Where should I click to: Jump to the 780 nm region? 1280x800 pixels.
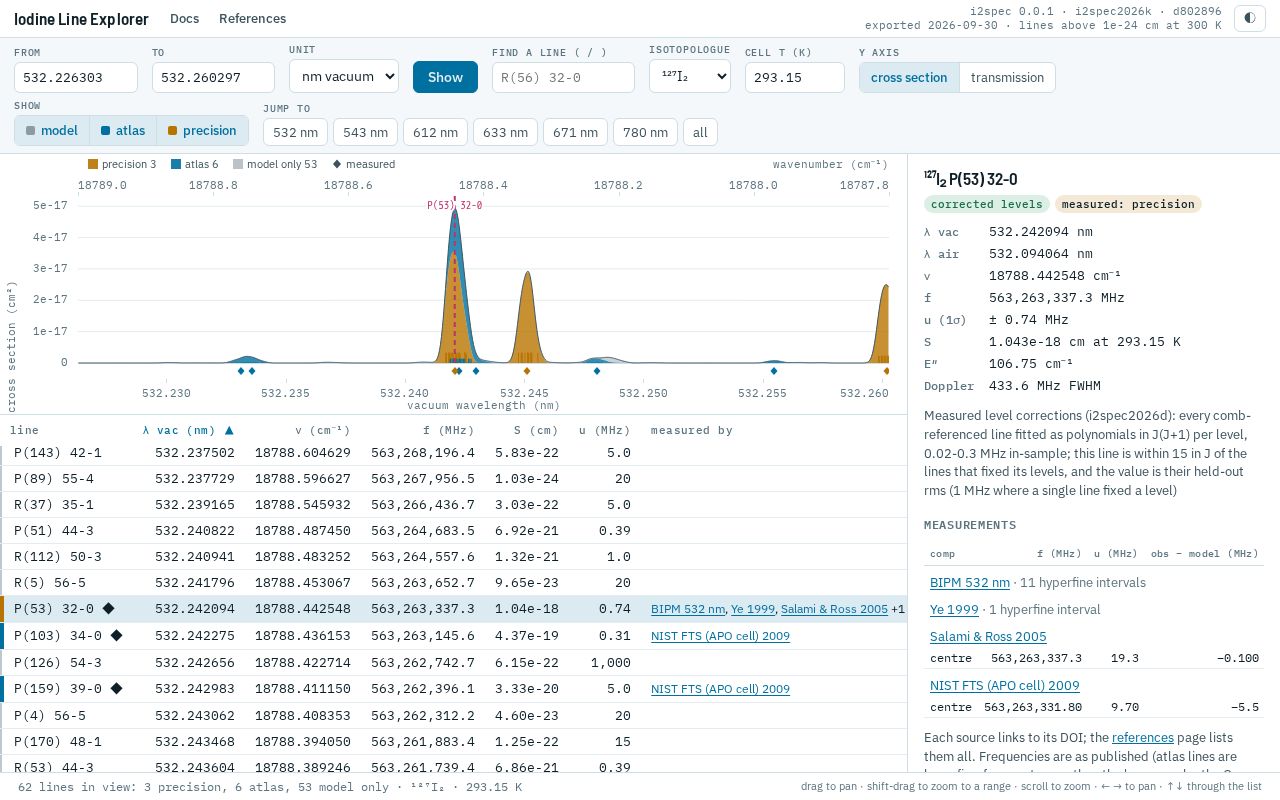tap(645, 132)
